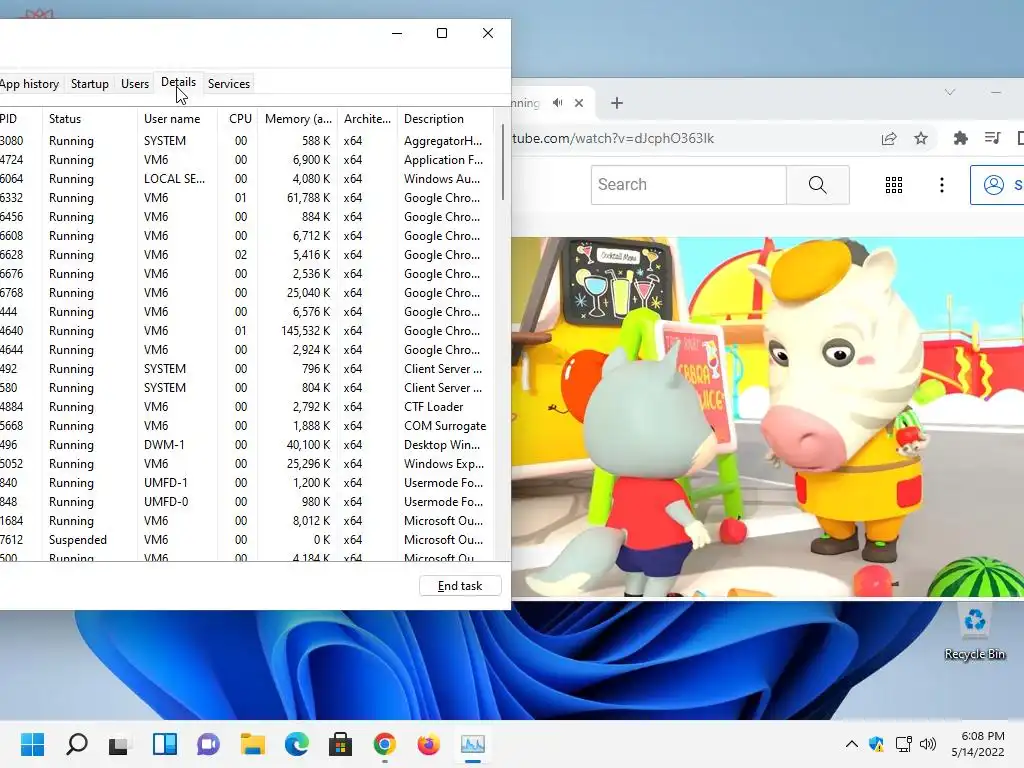1024x768 pixels.
Task: Open taskbar Search magnifier
Action: coord(76,744)
